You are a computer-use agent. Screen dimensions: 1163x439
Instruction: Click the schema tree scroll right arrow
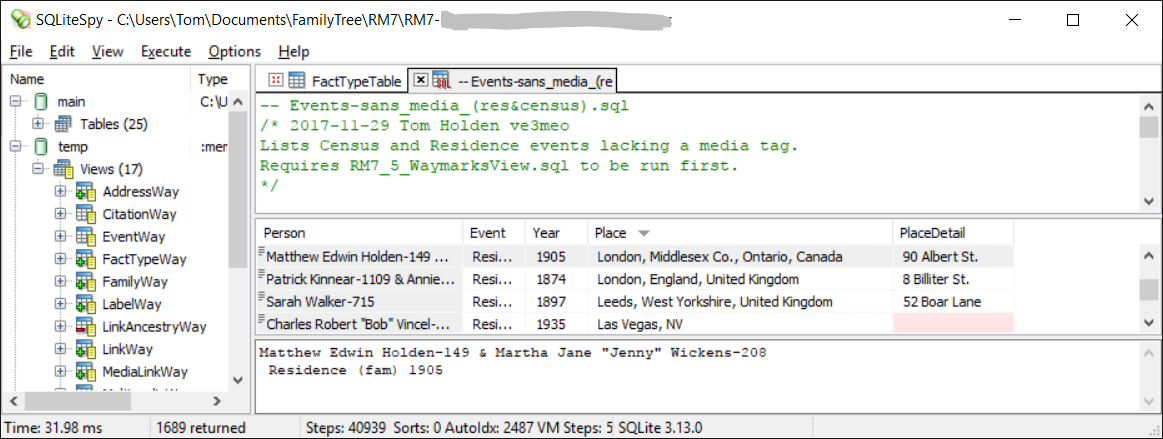[216, 401]
